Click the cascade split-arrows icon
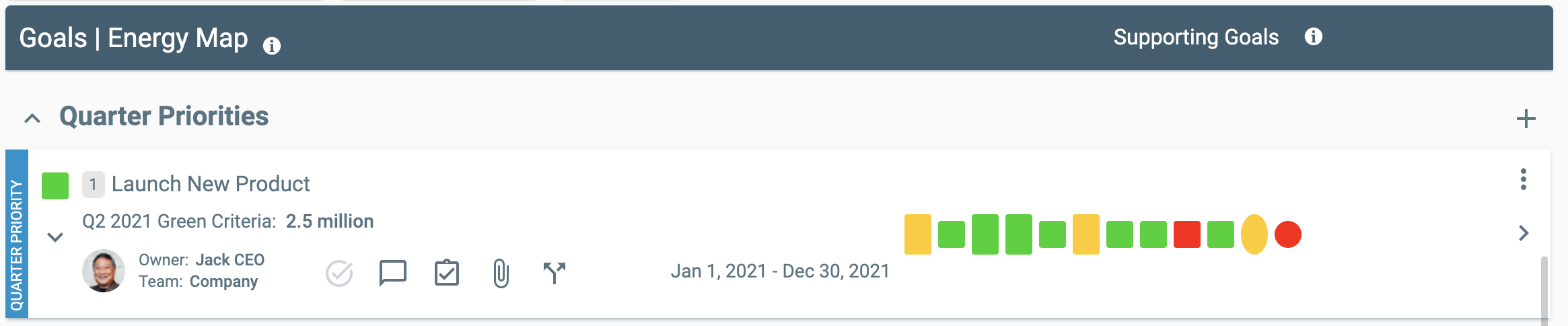 [555, 273]
